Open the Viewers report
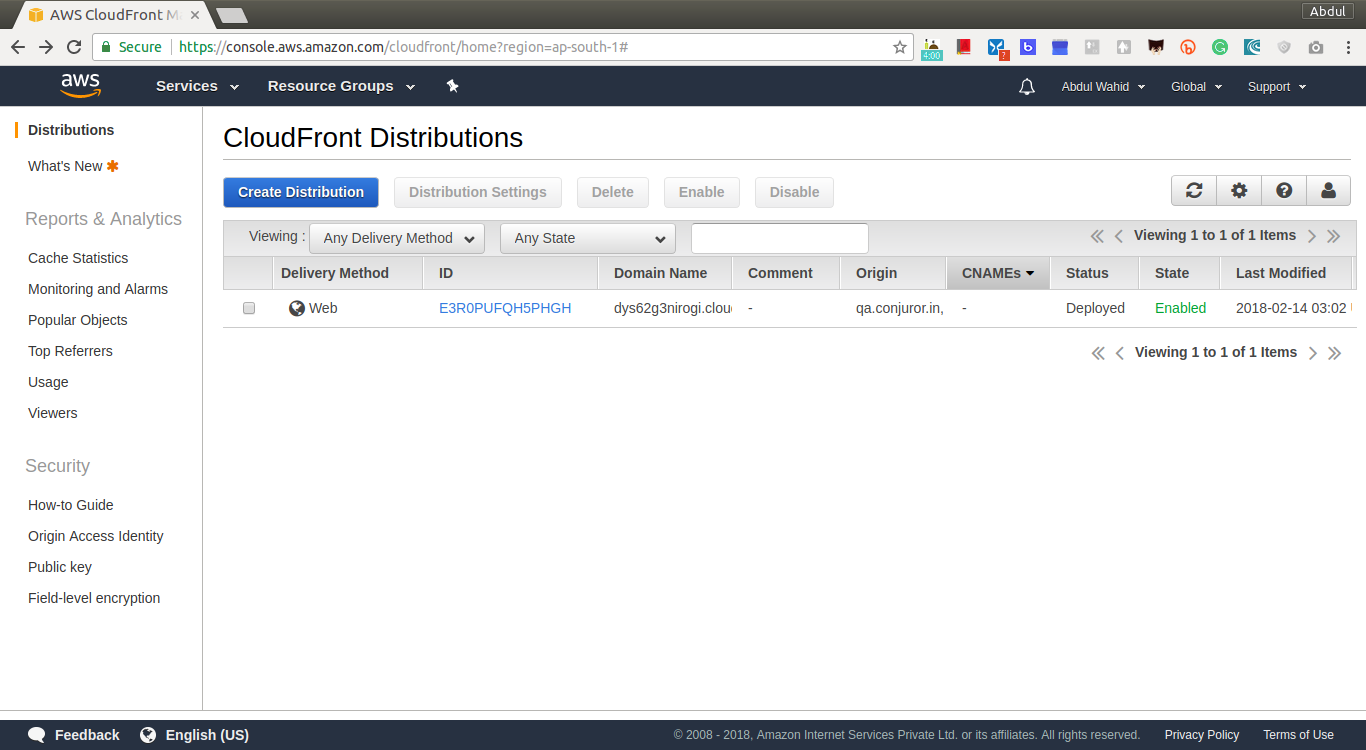The image size is (1366, 750). pos(52,413)
